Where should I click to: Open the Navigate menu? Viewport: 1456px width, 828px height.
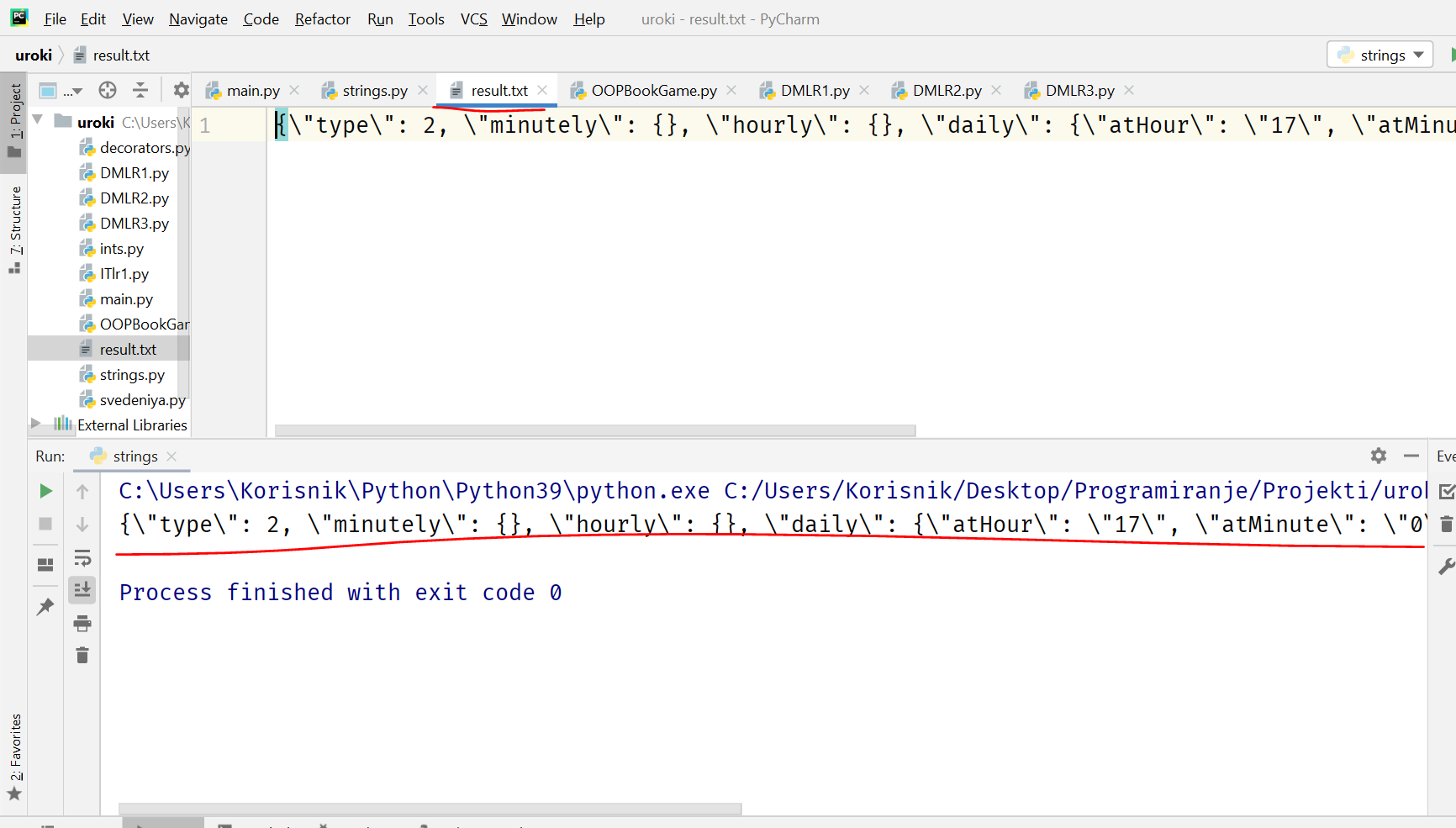(x=198, y=19)
